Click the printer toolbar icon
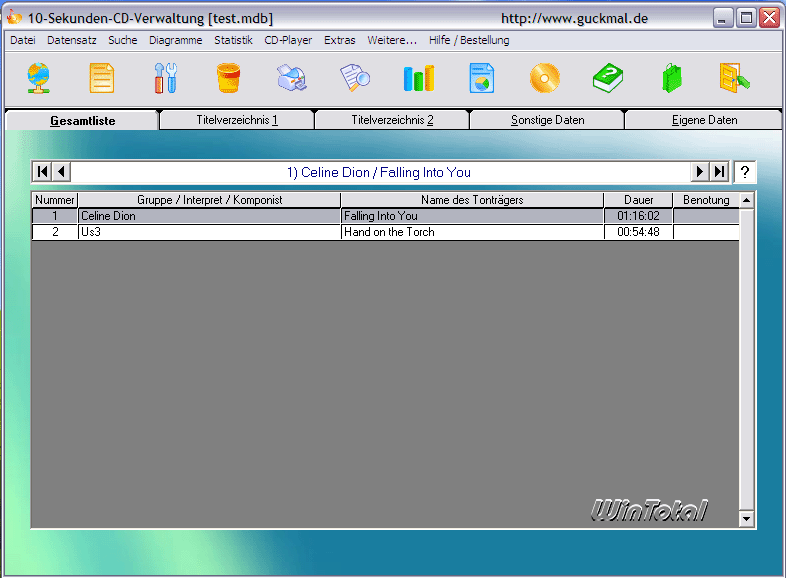 pos(292,78)
